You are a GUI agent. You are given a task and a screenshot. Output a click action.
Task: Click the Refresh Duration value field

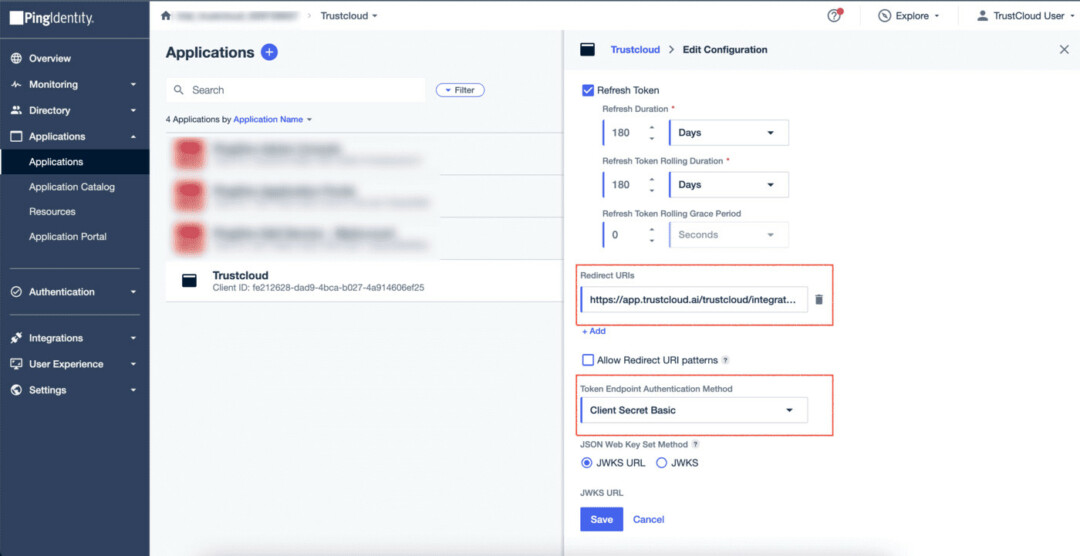coord(624,133)
